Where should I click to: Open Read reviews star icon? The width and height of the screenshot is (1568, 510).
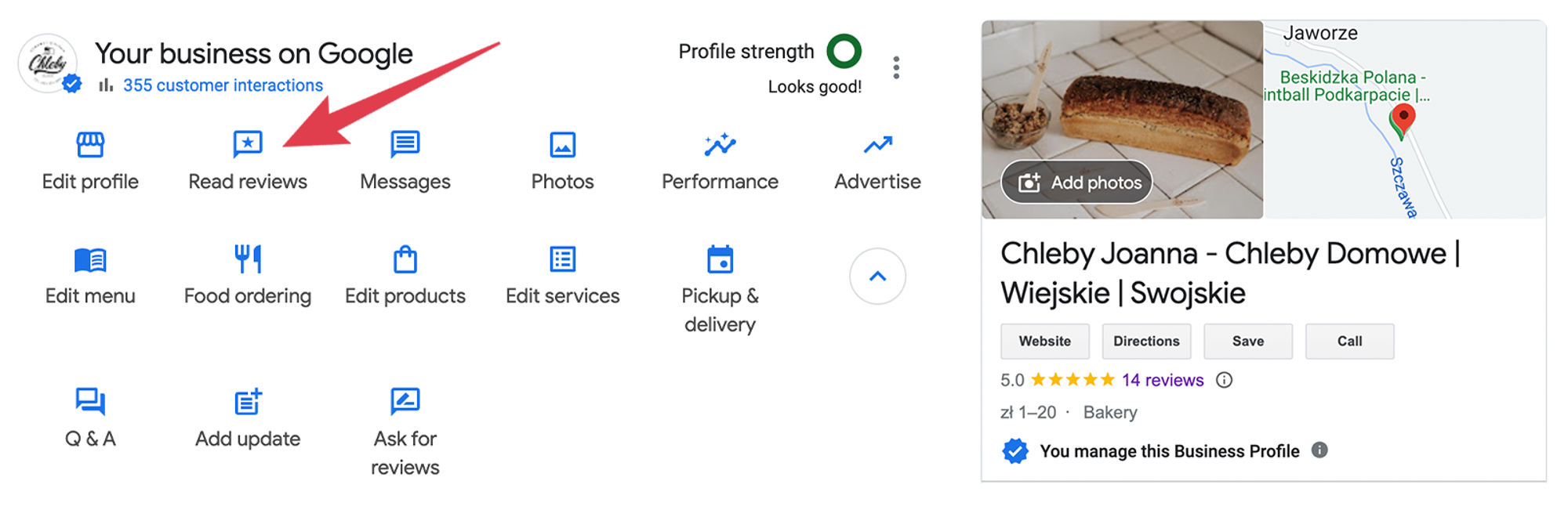(x=248, y=145)
